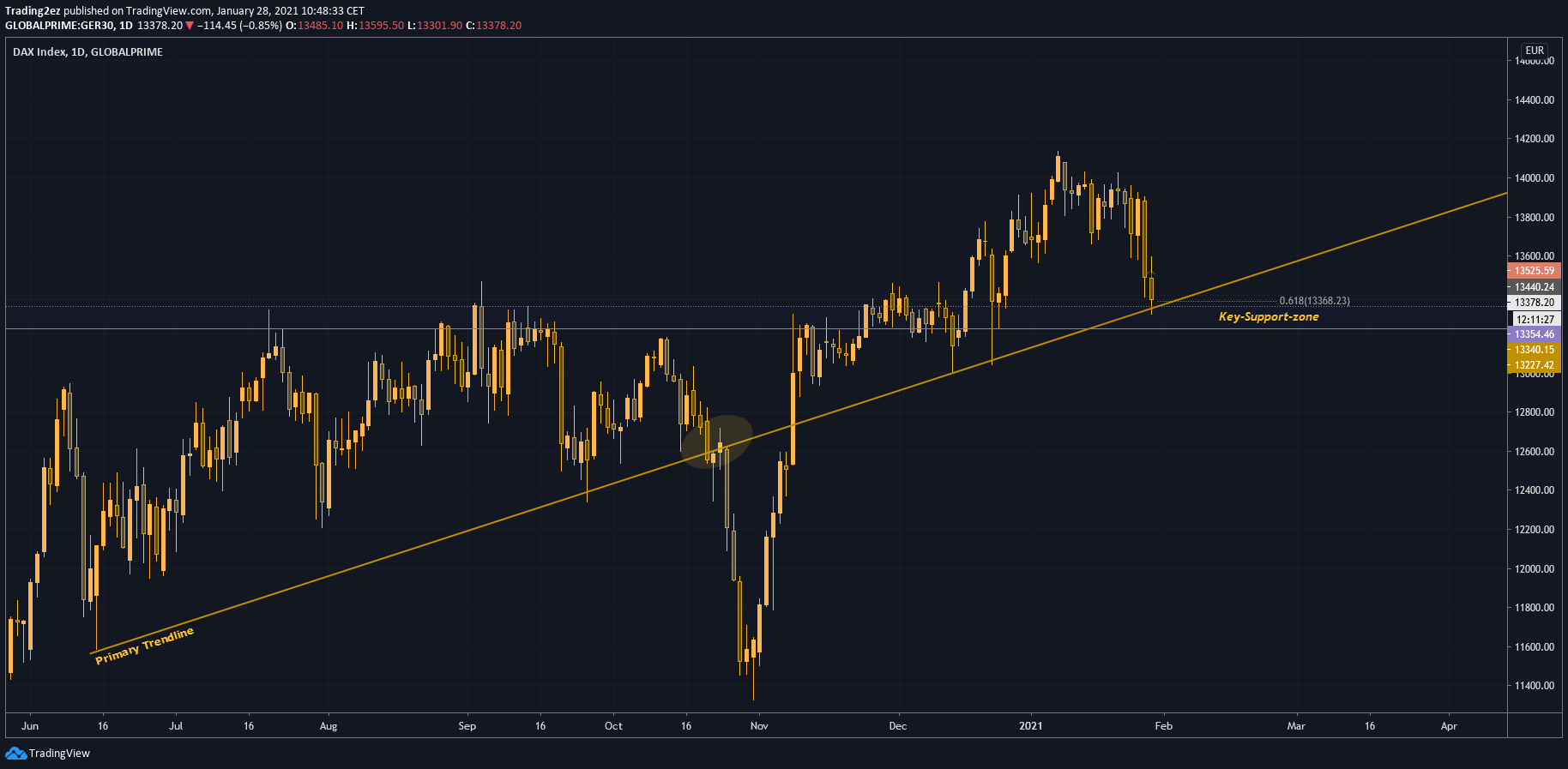Click the 14400.00 price axis label

(x=1535, y=100)
